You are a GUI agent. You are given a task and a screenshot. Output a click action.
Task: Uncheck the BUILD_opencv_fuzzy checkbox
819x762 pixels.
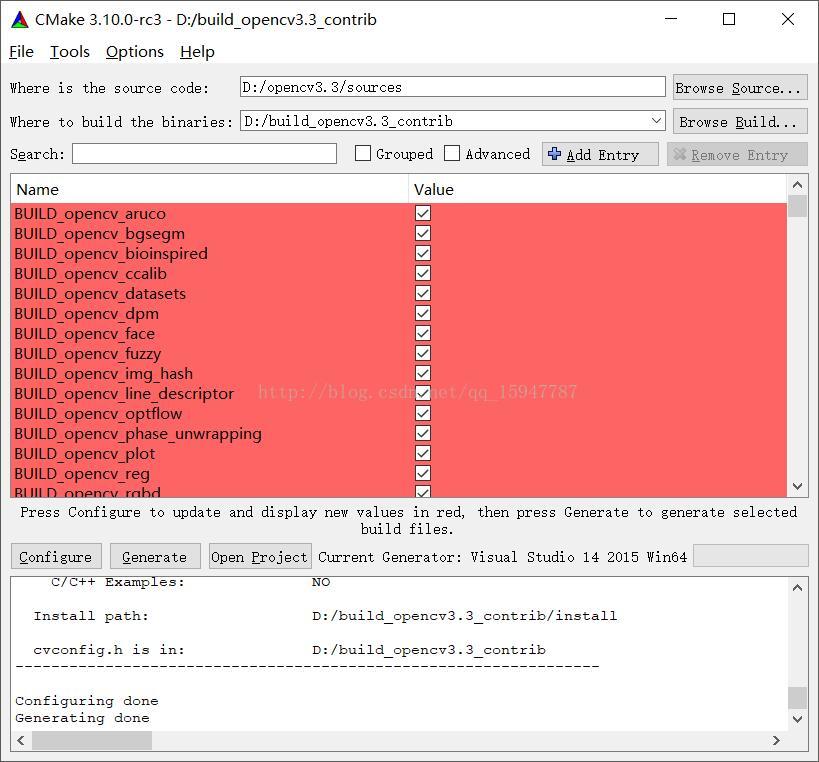point(423,354)
